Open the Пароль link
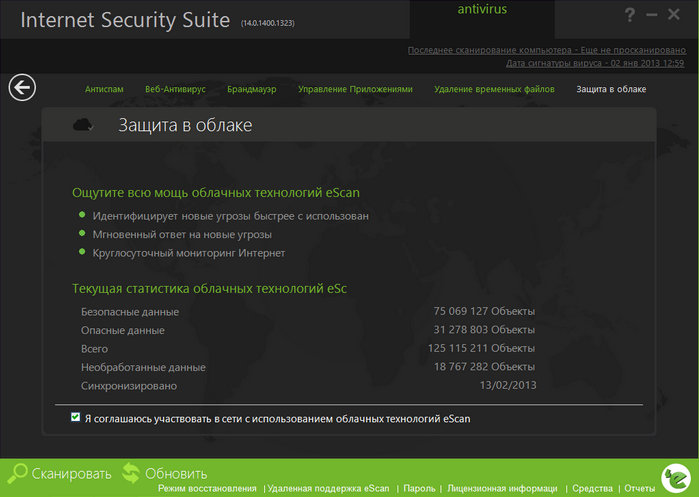This screenshot has width=699, height=497. point(419,489)
